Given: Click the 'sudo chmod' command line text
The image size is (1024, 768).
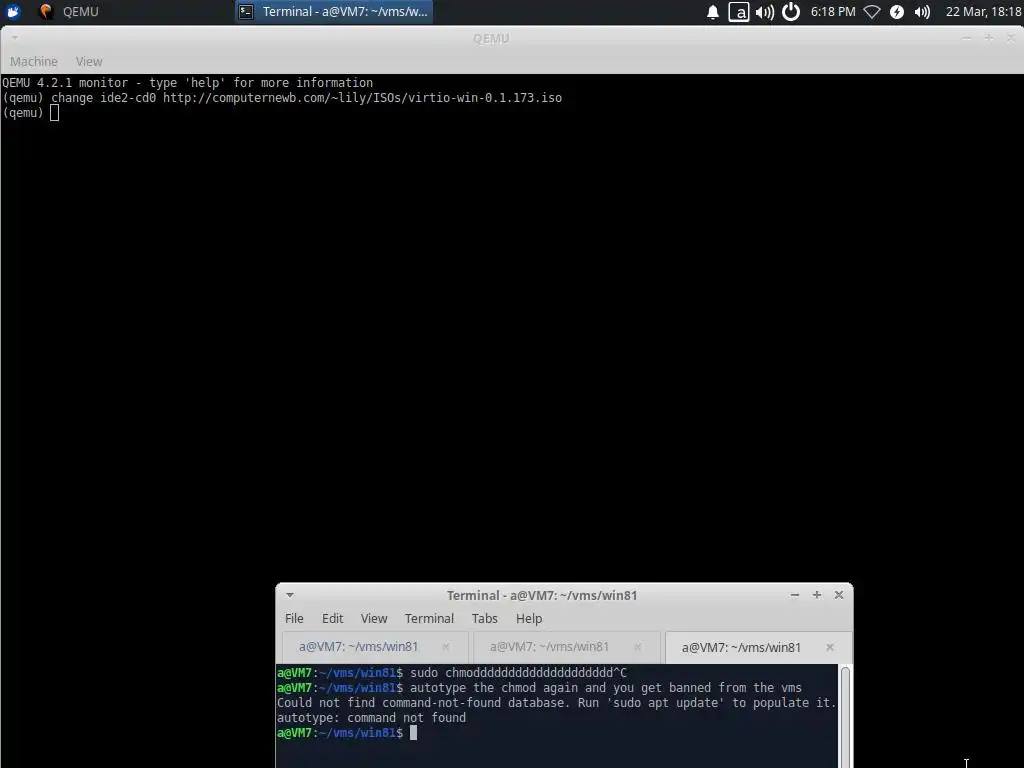Looking at the screenshot, I should click(x=519, y=673).
